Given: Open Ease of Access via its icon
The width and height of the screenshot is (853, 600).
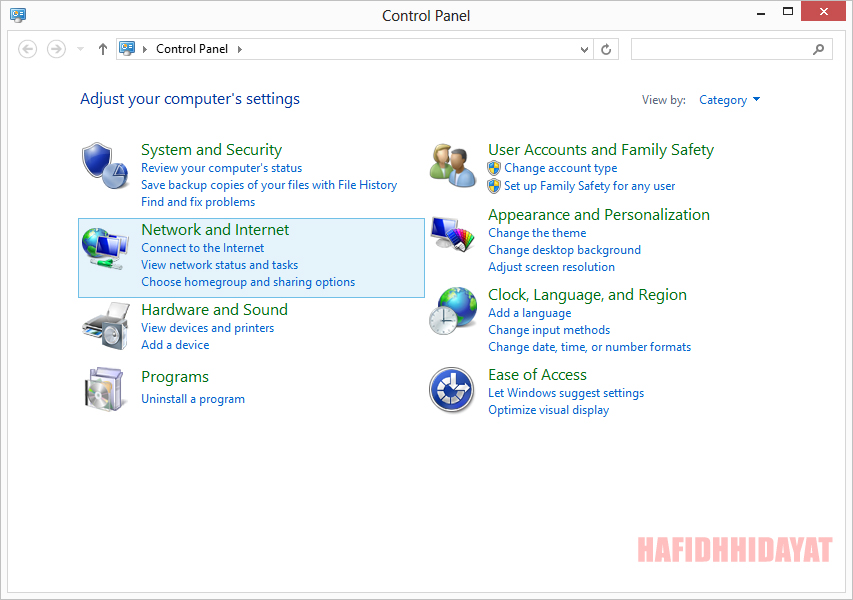Looking at the screenshot, I should click(x=452, y=390).
